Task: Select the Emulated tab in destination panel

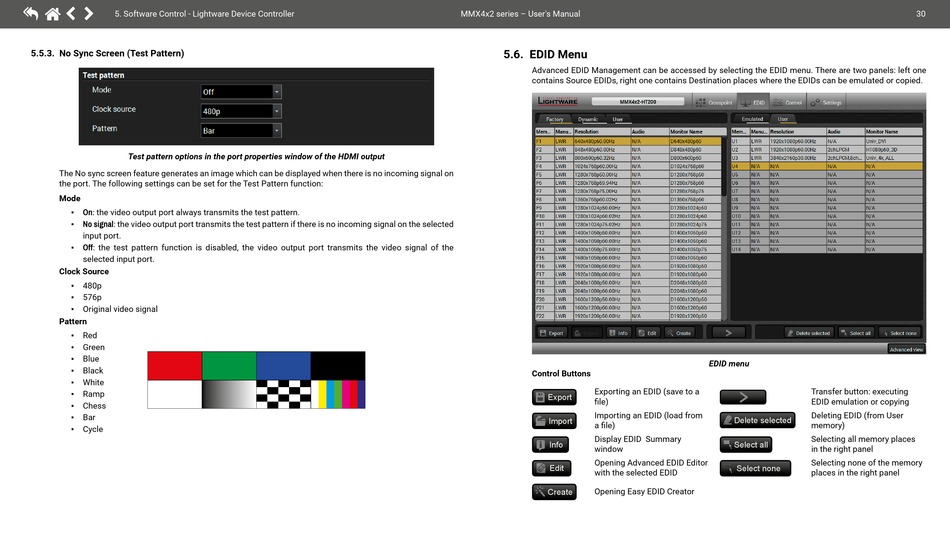Action: pos(752,119)
